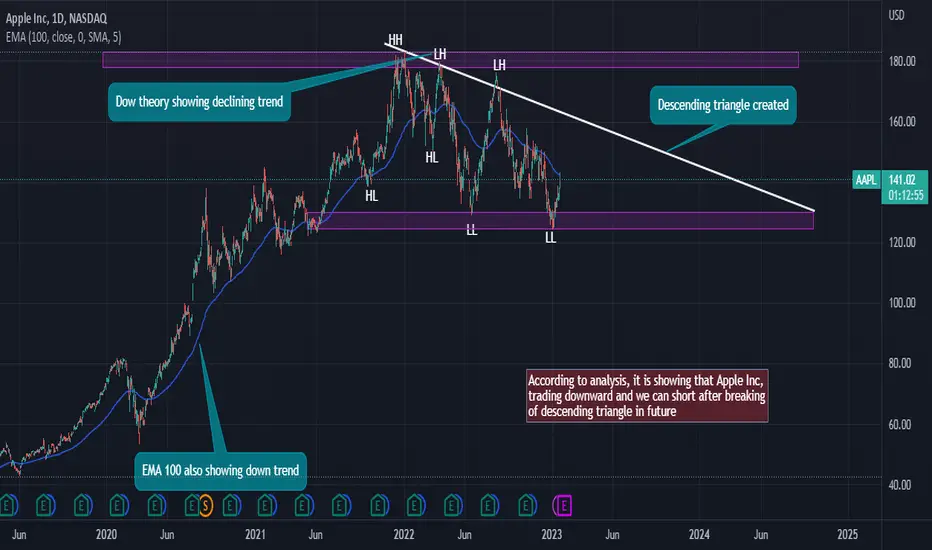This screenshot has width=932, height=550.
Task: Click the HL label below the 2022 peak
Action: point(432,158)
